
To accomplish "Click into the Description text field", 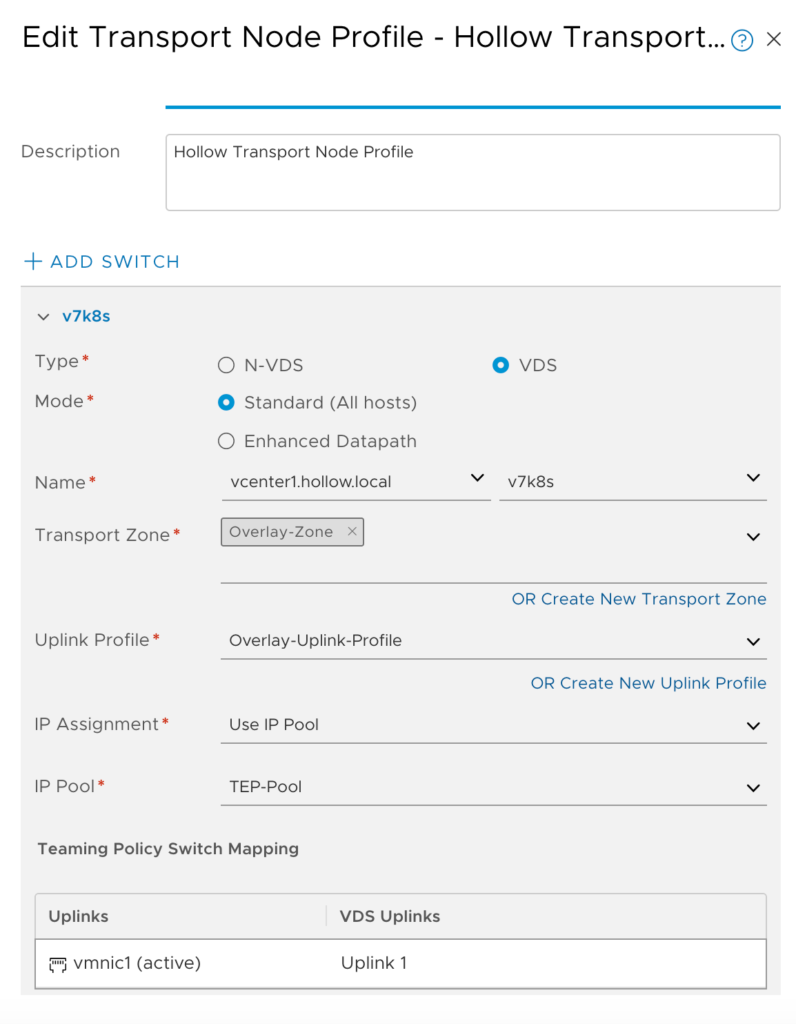I will [x=472, y=173].
